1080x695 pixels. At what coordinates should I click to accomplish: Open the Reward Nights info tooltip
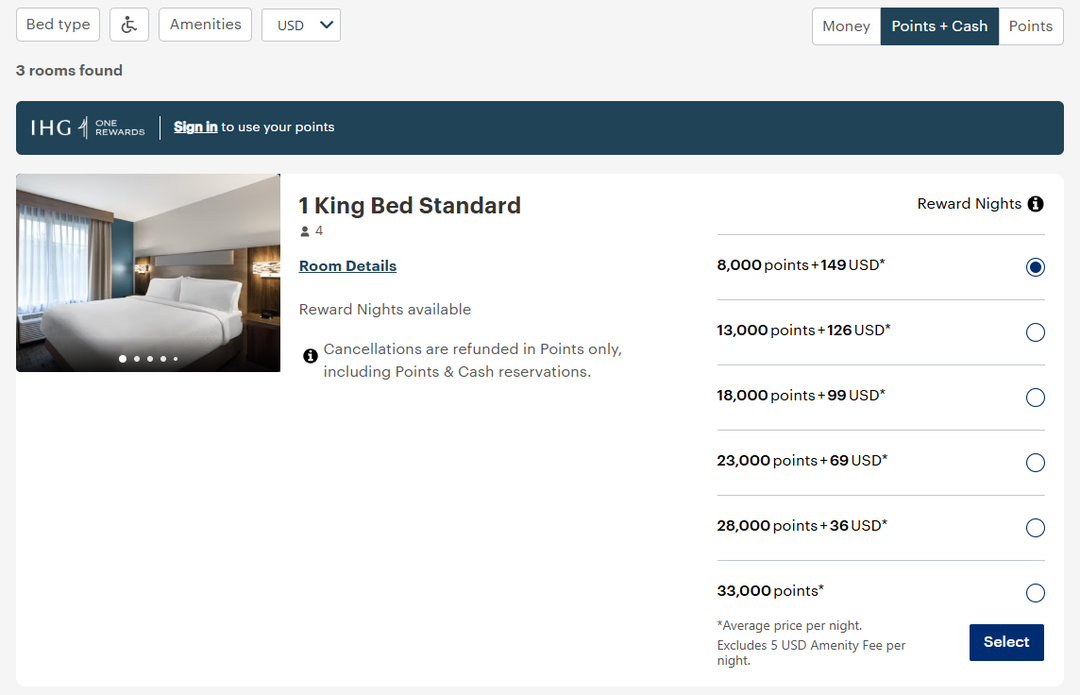1037,204
